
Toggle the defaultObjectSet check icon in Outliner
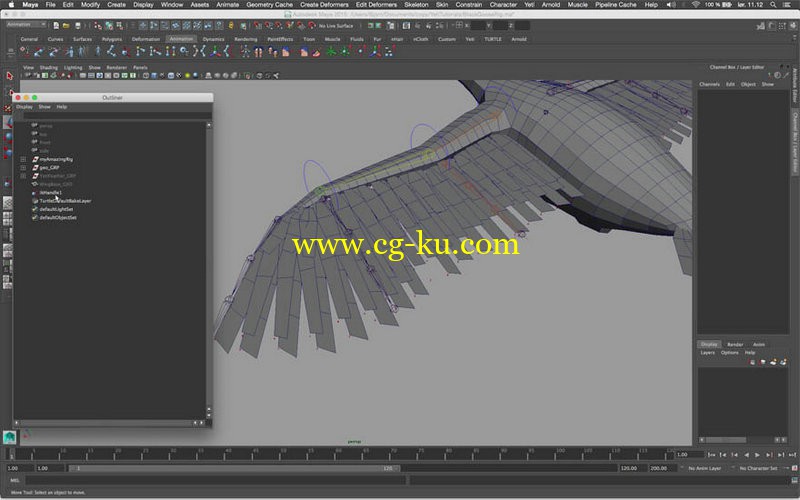(x=35, y=217)
